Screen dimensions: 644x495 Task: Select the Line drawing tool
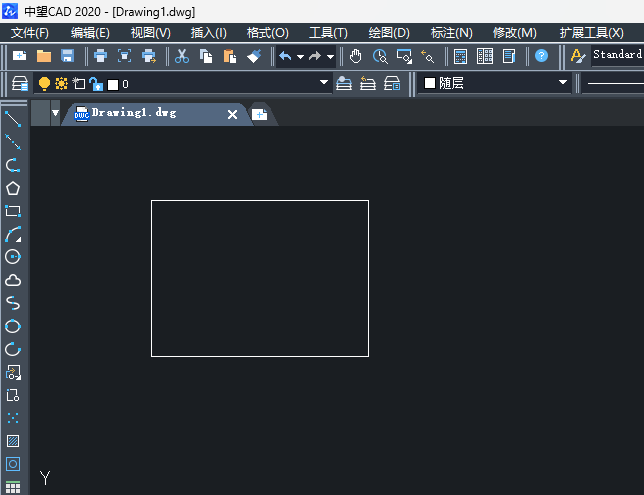tap(13, 119)
